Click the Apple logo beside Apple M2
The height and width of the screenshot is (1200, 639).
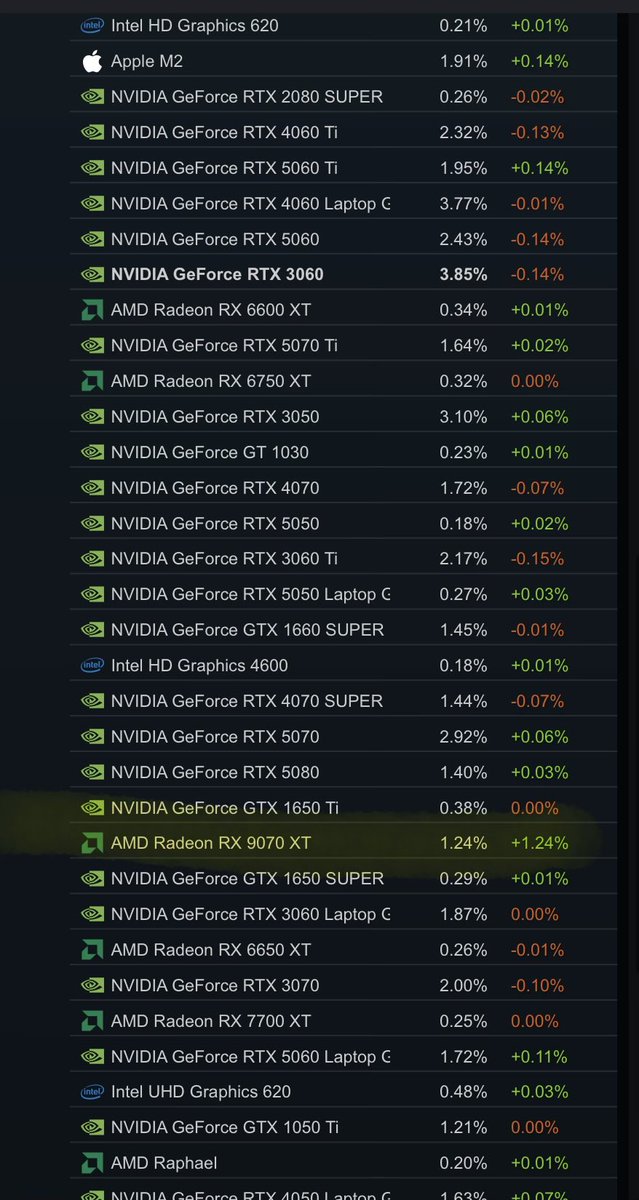92,62
